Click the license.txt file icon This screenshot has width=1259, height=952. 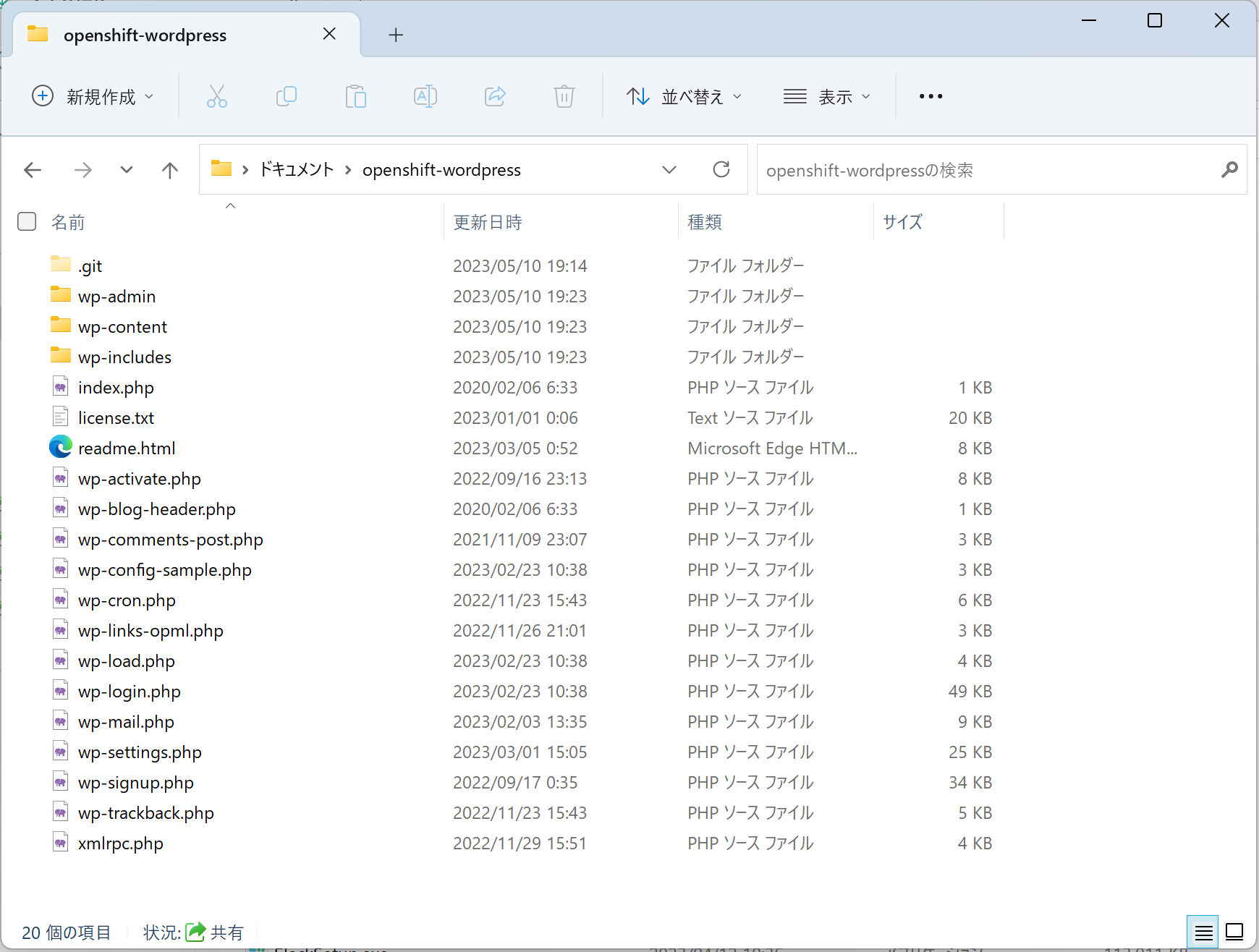61,417
